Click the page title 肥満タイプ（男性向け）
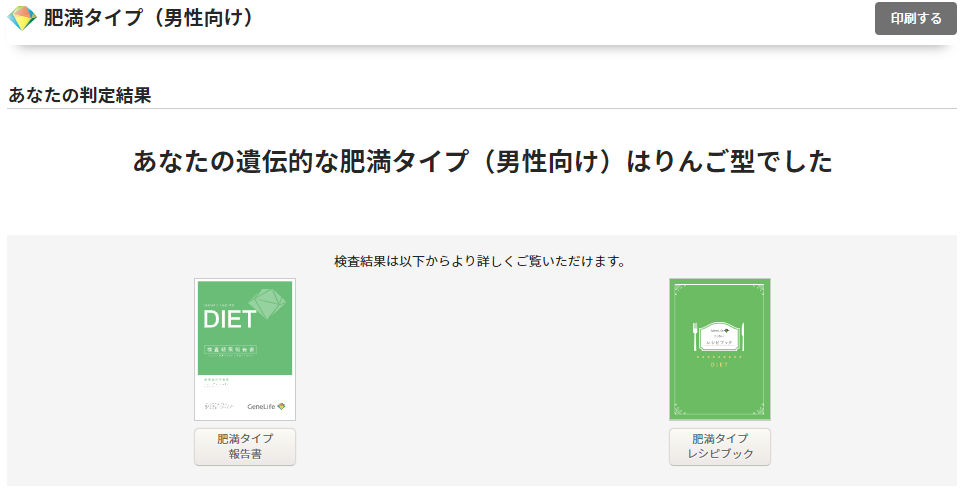Viewport: 966px width, 494px height. [x=148, y=18]
